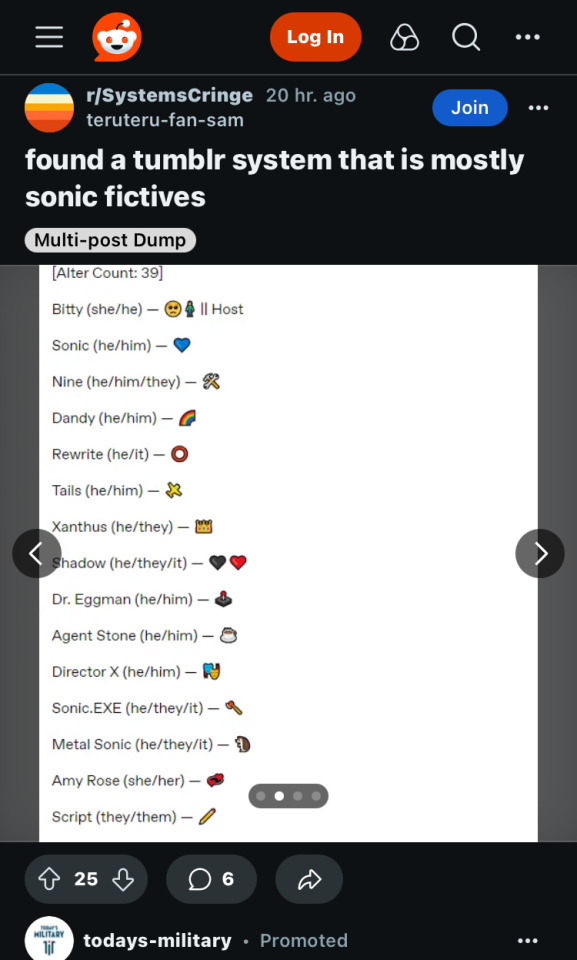
Task: Downvote the sonic fictives post
Action: coord(124,879)
